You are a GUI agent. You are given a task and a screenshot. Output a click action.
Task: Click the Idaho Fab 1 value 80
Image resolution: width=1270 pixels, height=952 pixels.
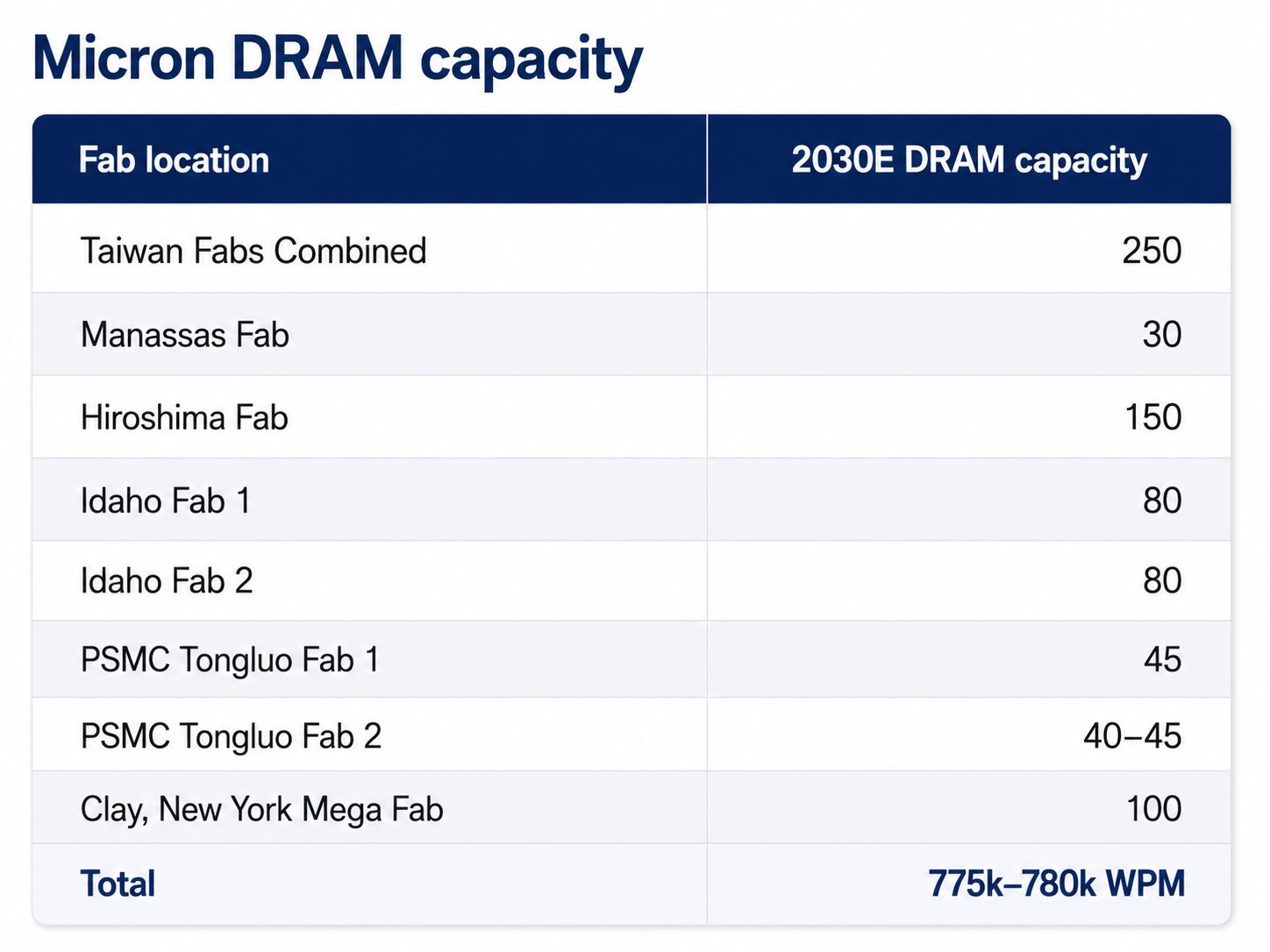[1162, 501]
